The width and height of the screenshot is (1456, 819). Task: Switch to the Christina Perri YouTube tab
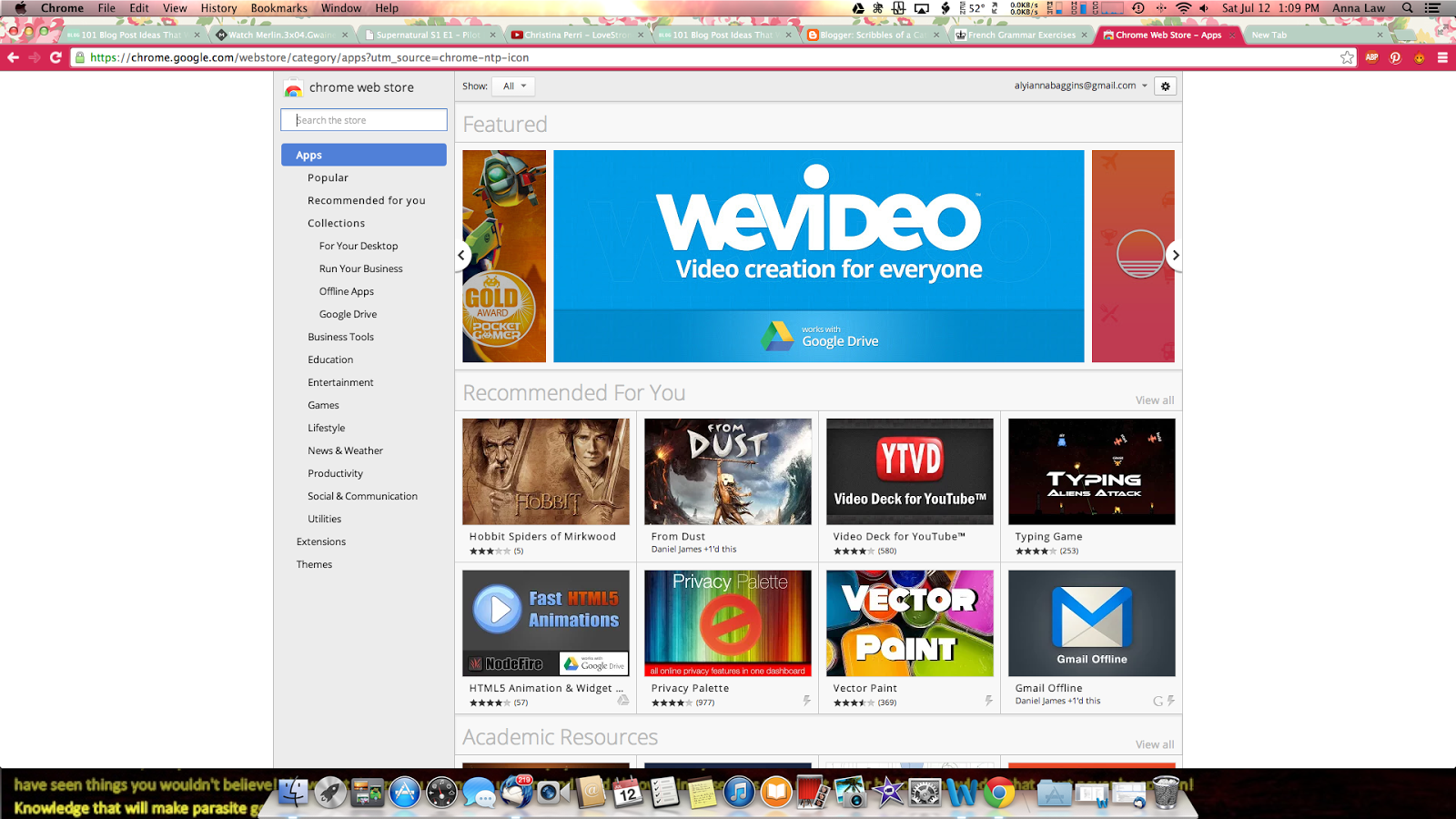point(576,35)
